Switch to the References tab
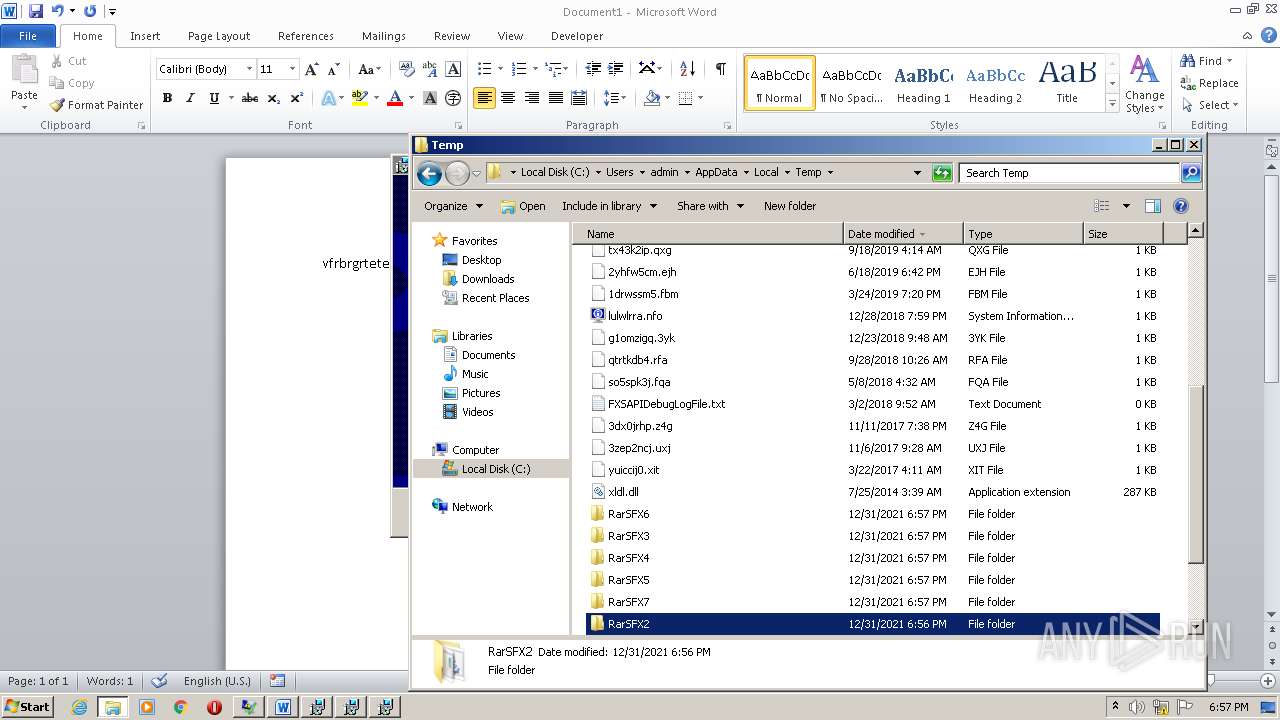The image size is (1280, 720). tap(306, 36)
